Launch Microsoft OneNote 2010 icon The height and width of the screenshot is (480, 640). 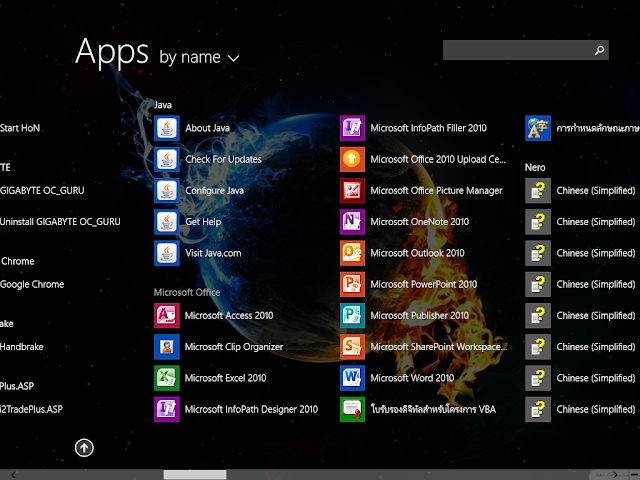click(352, 222)
